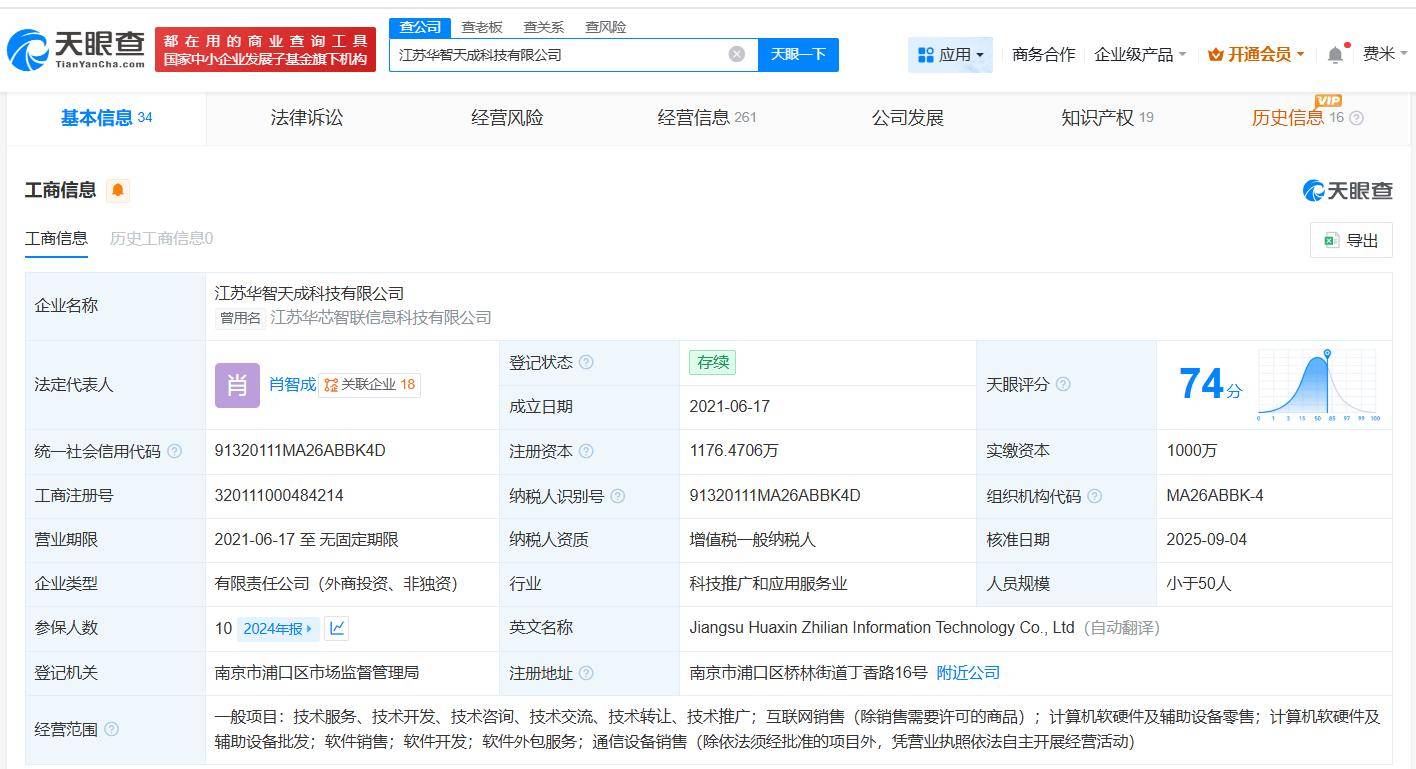Open the 开通会员 dropdown
This screenshot has height=769, width=1416.
1255,55
